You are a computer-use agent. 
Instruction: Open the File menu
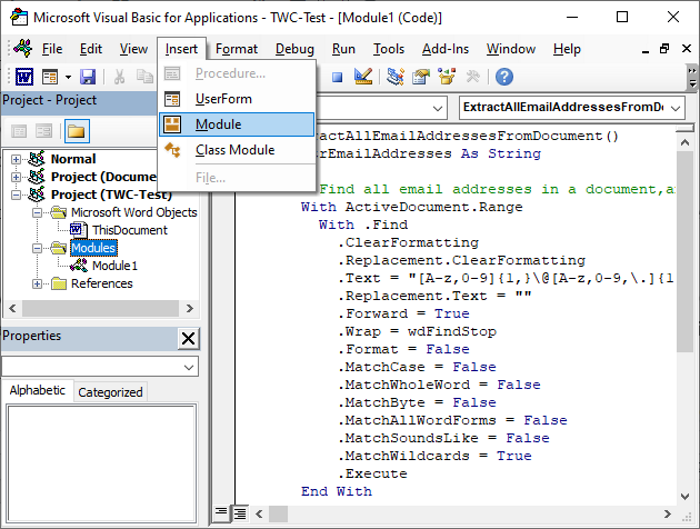(x=52, y=49)
